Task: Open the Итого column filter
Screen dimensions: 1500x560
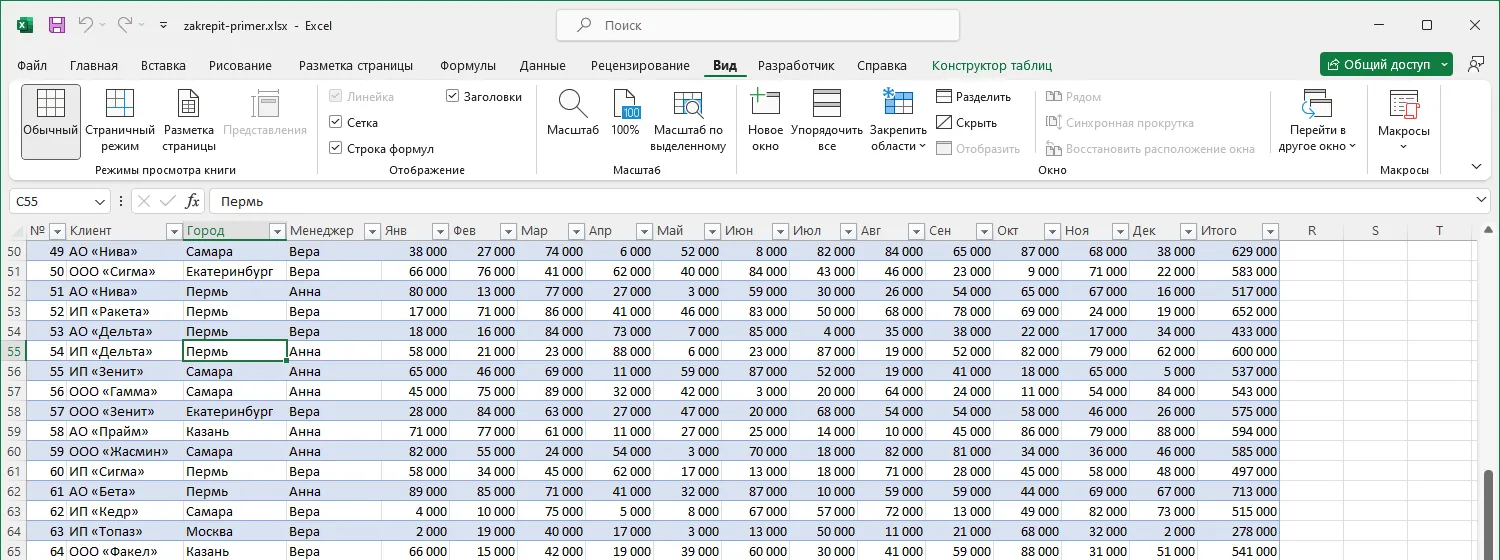Action: point(1270,231)
